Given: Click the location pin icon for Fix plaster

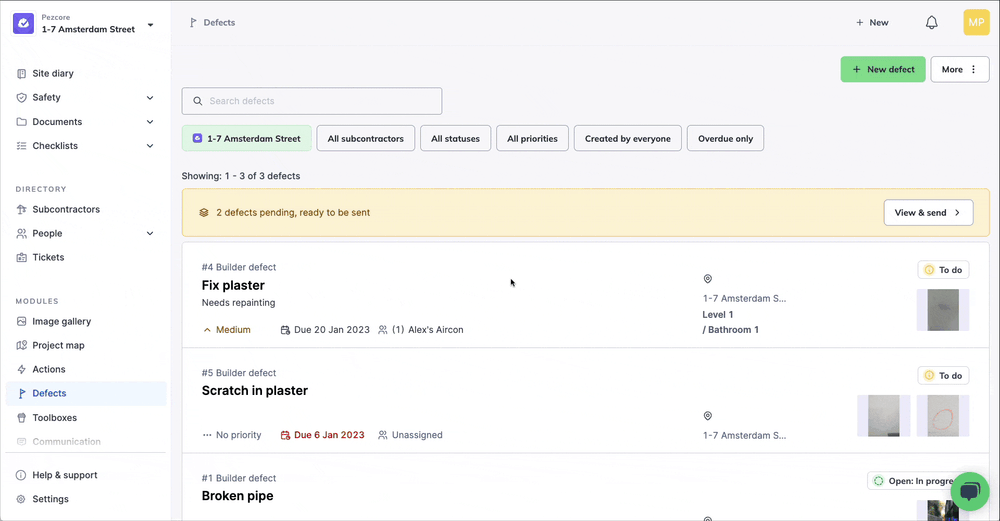Looking at the screenshot, I should (x=707, y=279).
